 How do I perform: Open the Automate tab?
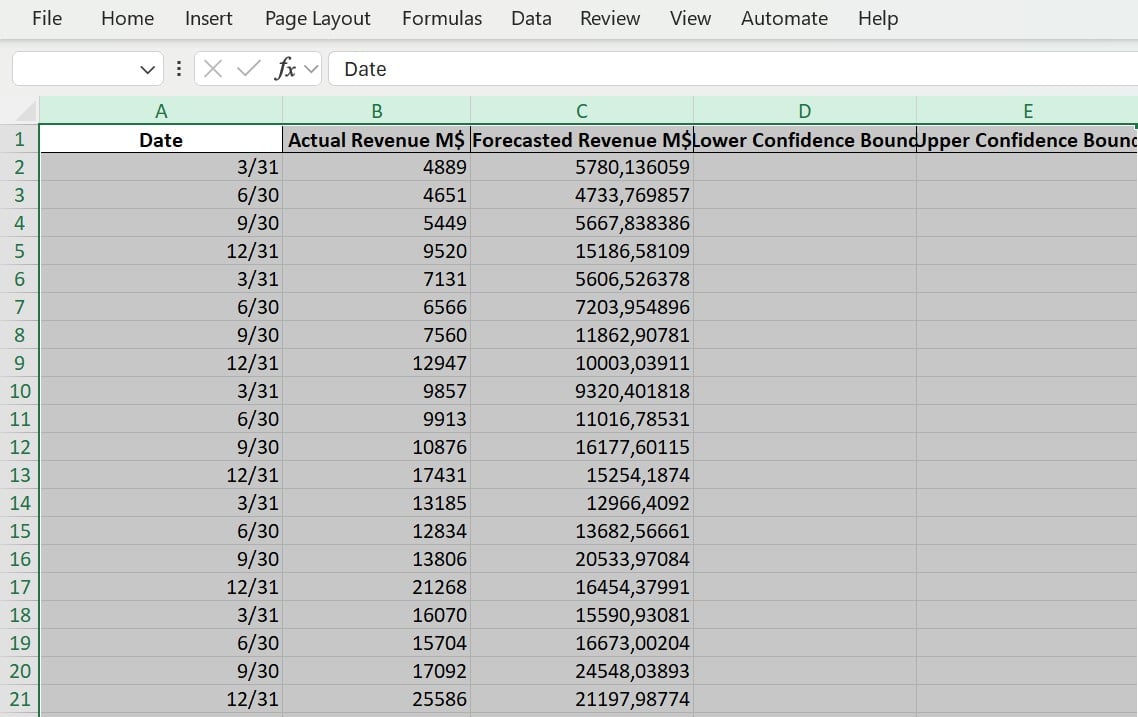pyautogui.click(x=784, y=18)
